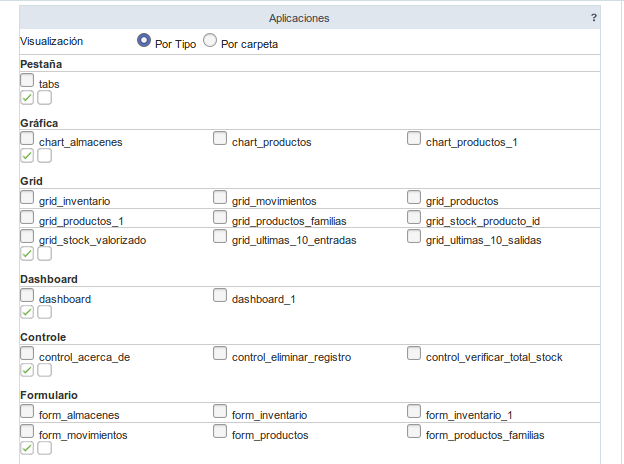Check the dashboard_1 checkbox
Image resolution: width=624 pixels, height=464 pixels.
tap(220, 296)
